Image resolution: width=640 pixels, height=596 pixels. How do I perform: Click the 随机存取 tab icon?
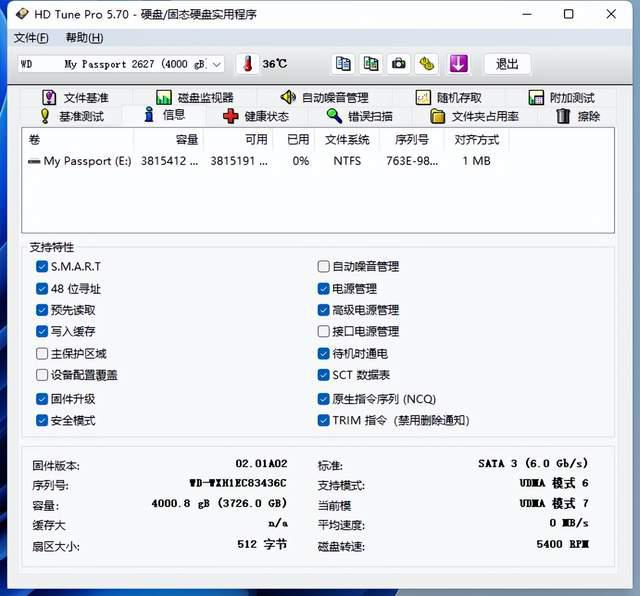click(423, 97)
